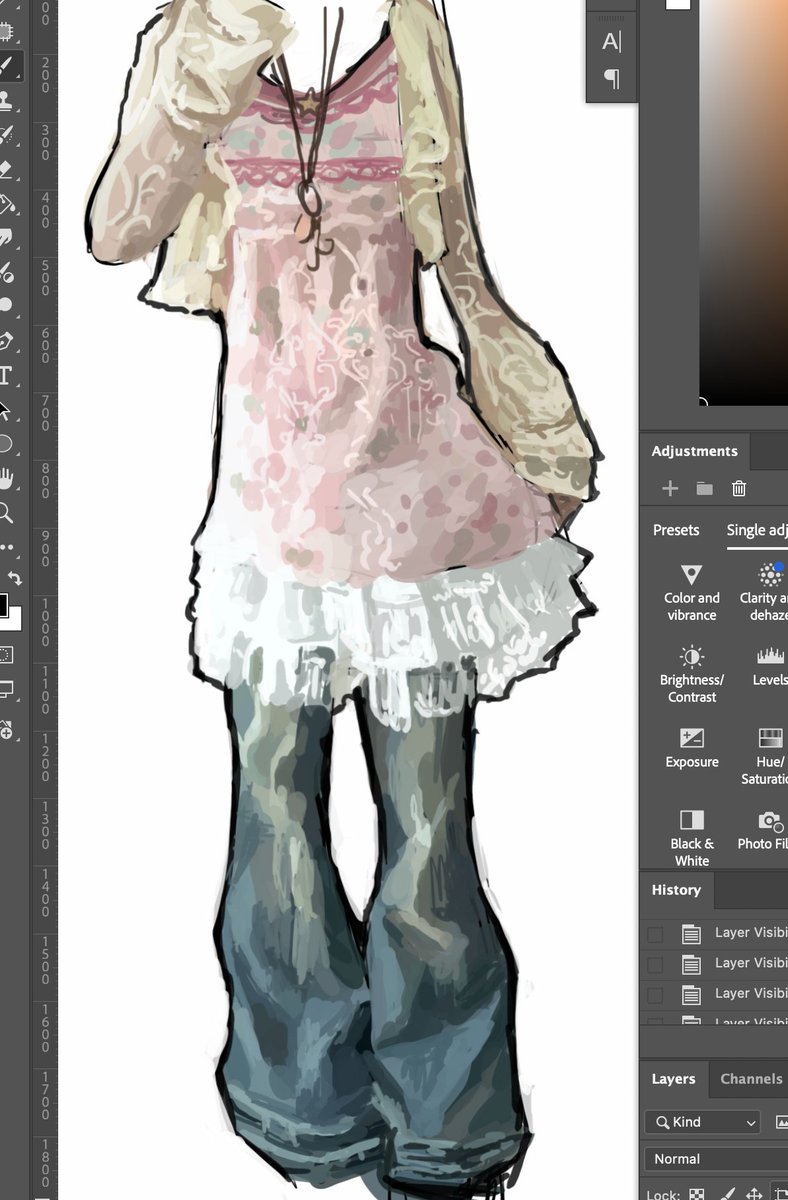
Task: Add a Clarity and dehaze adjustment
Action: (x=765, y=592)
